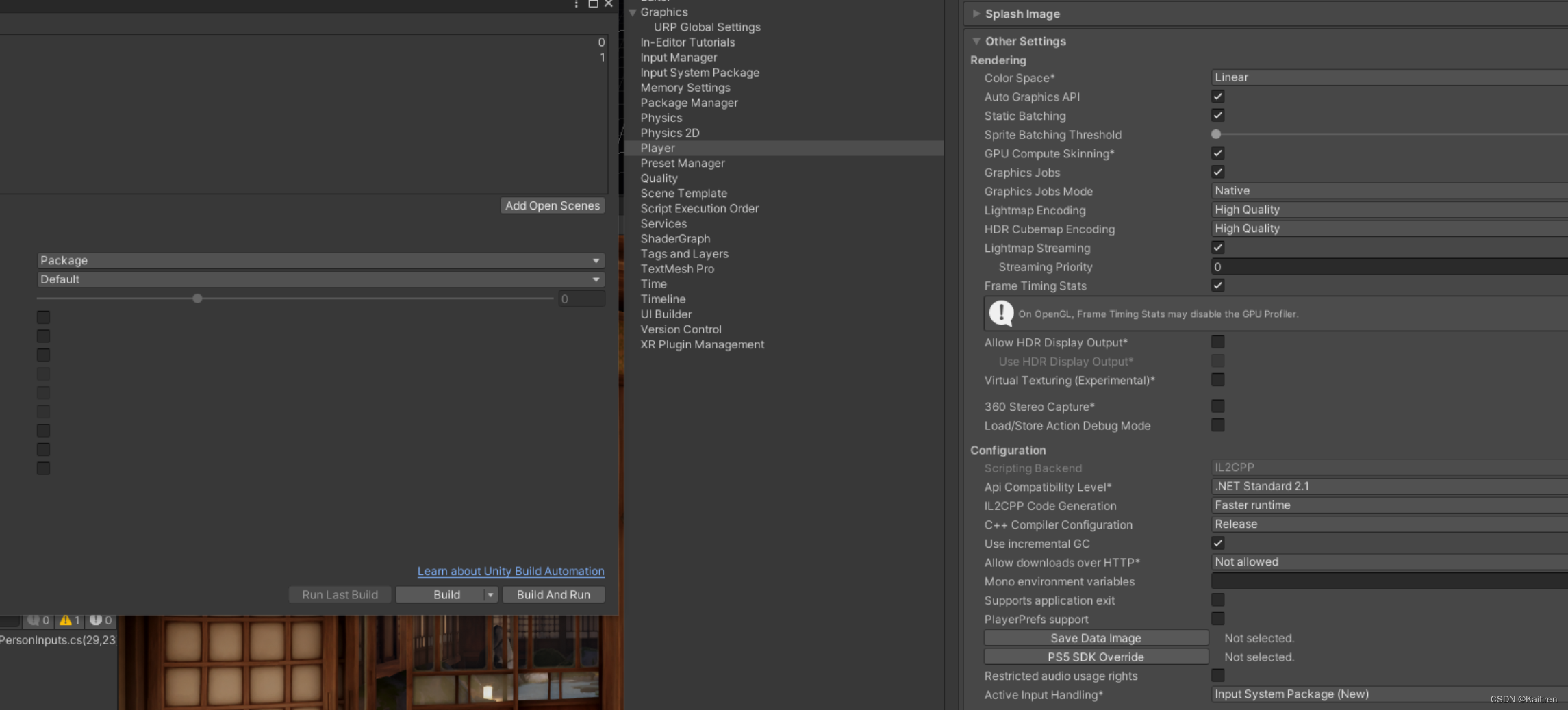The width and height of the screenshot is (1568, 710).
Task: Click the Build button
Action: coord(440,595)
